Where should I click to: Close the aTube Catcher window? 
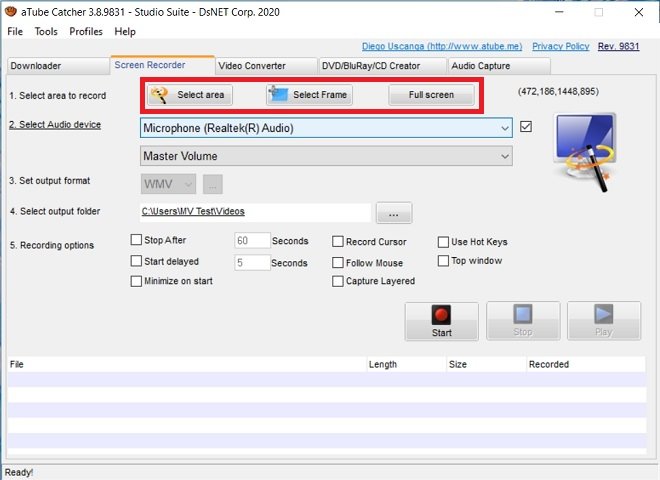tap(639, 12)
